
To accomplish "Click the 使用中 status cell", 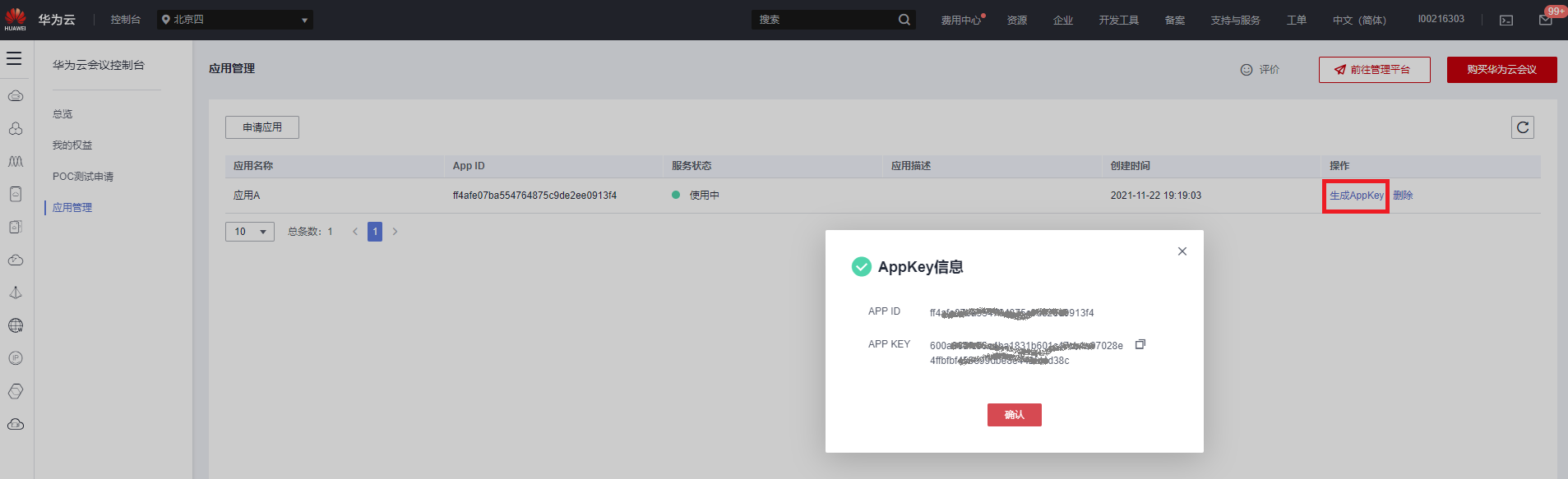I will pos(696,196).
